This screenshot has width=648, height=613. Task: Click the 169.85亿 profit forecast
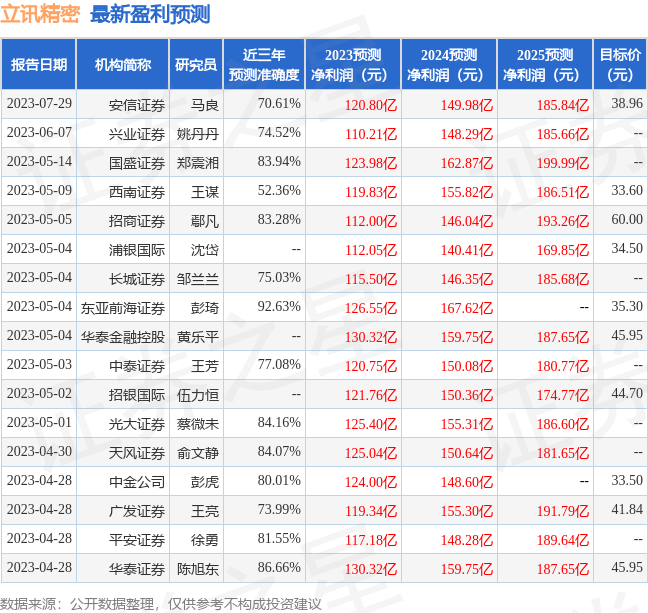click(x=563, y=250)
